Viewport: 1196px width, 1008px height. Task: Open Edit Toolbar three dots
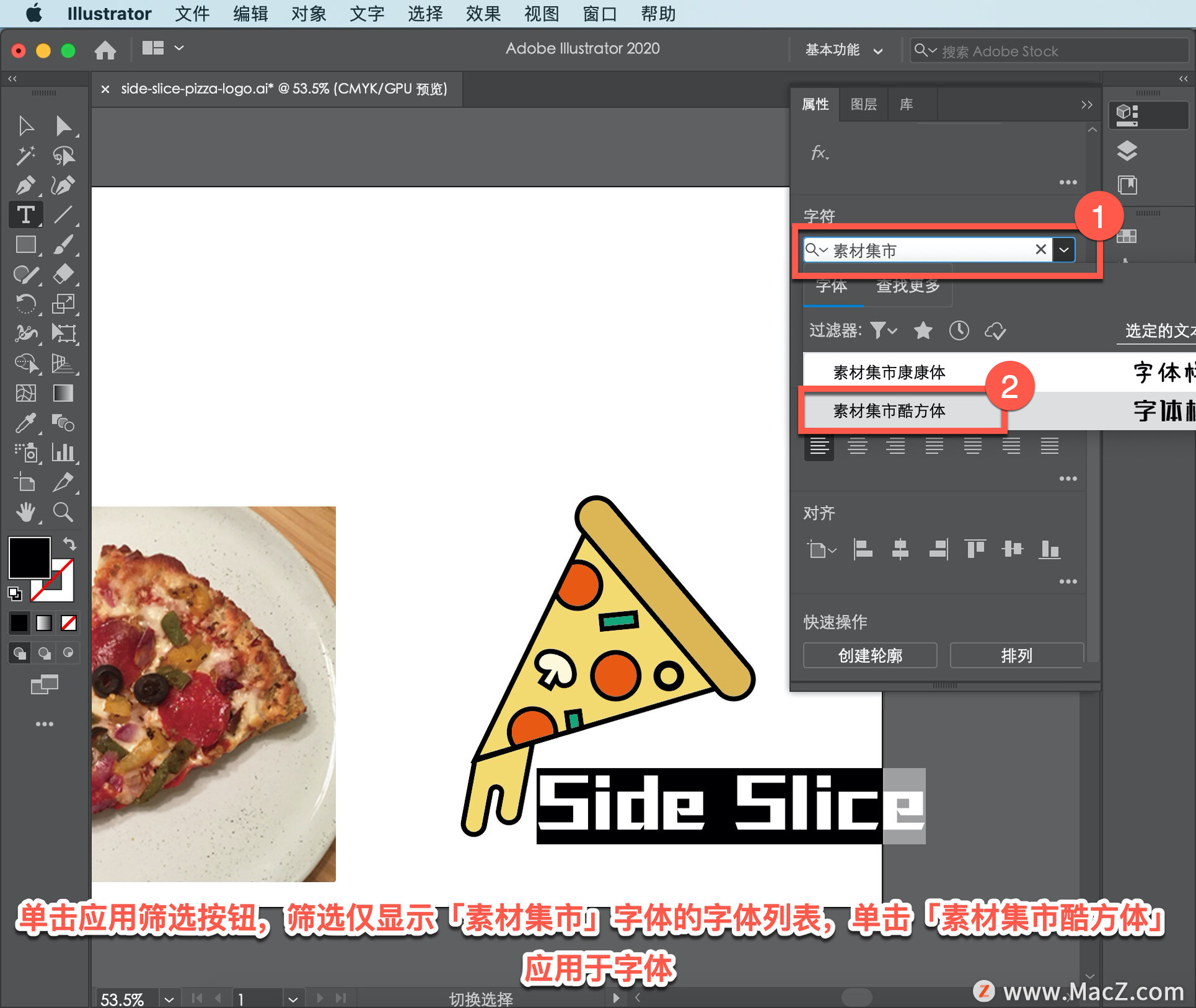(44, 724)
